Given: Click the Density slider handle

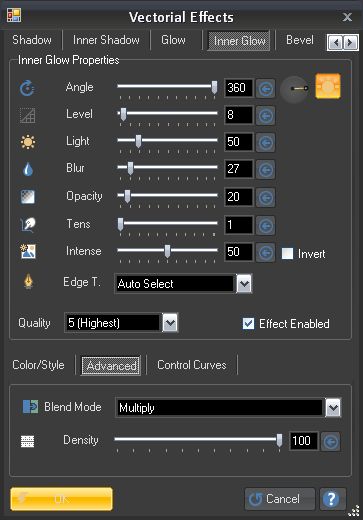Looking at the screenshot, I should pos(279,440).
